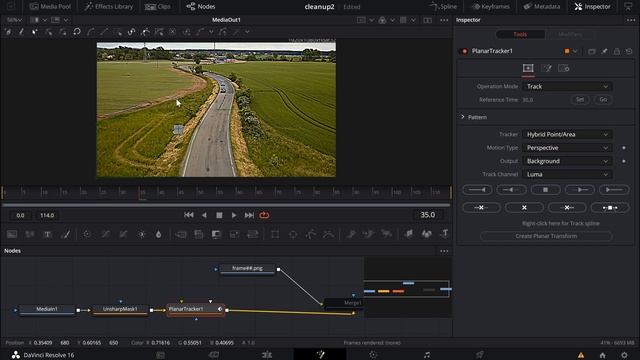This screenshot has height=360, width=640.
Task: Click current time field 35.0
Action: [x=428, y=215]
